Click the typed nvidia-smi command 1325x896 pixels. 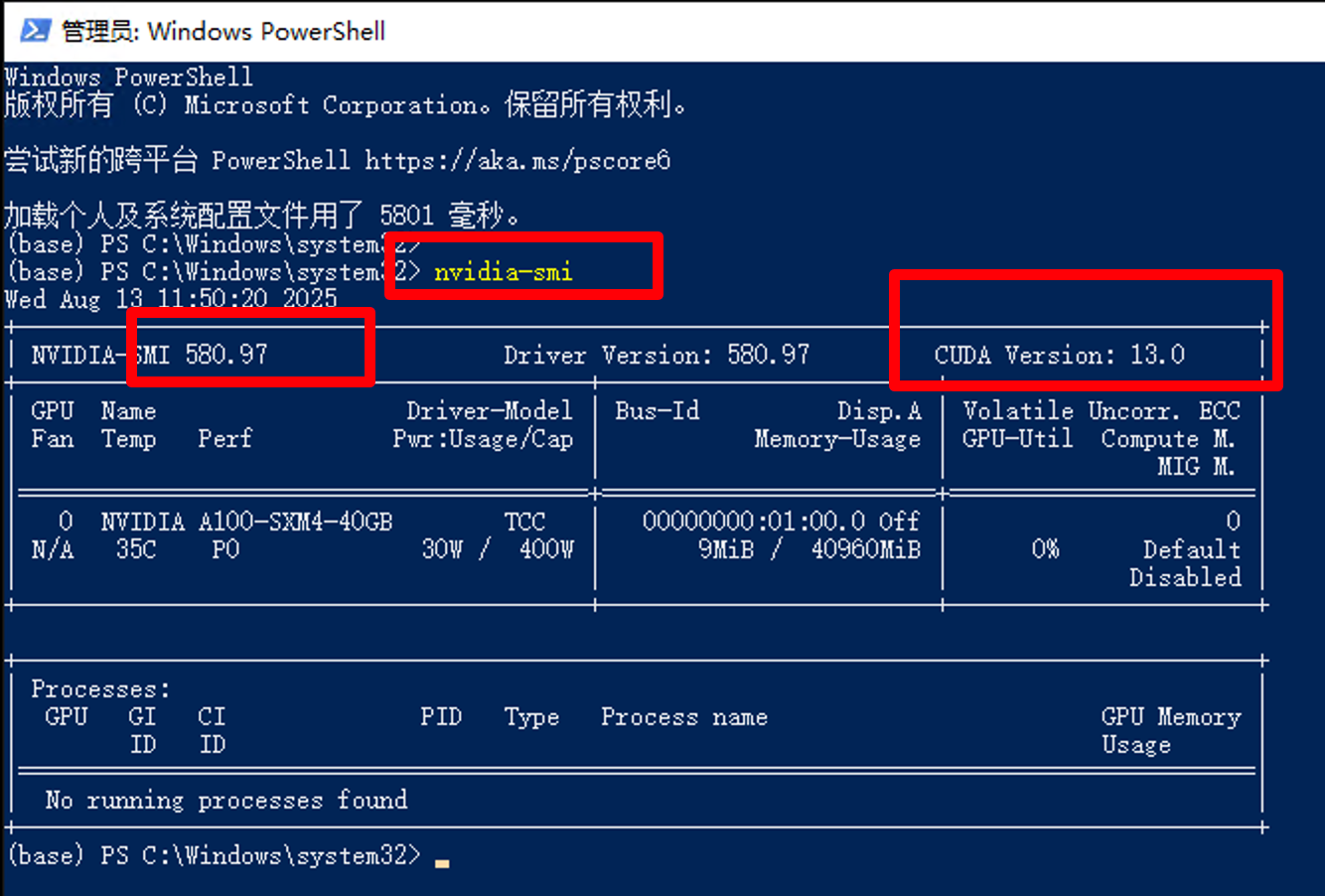click(503, 271)
